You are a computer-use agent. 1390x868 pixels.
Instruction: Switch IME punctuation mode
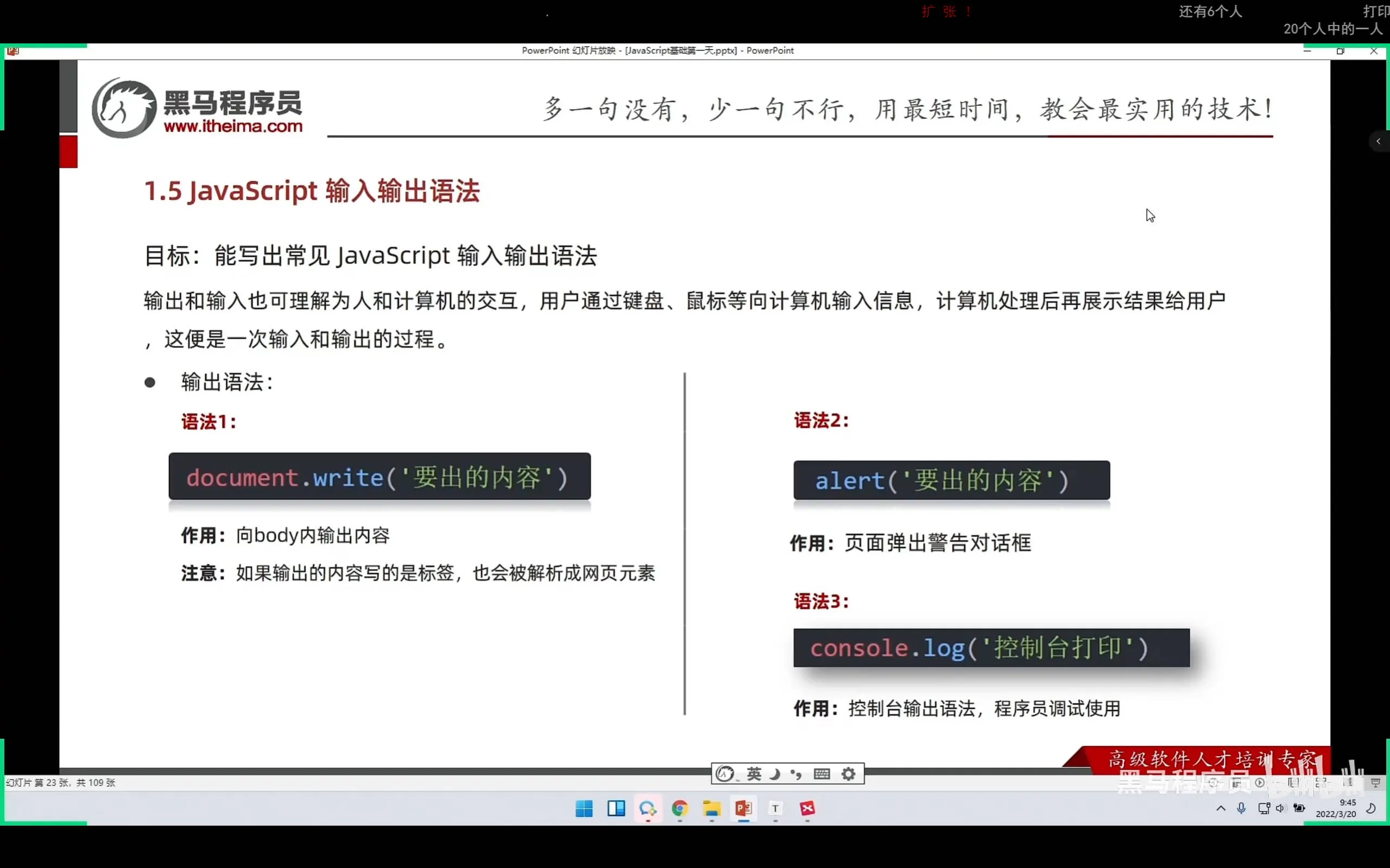pyautogui.click(x=797, y=774)
